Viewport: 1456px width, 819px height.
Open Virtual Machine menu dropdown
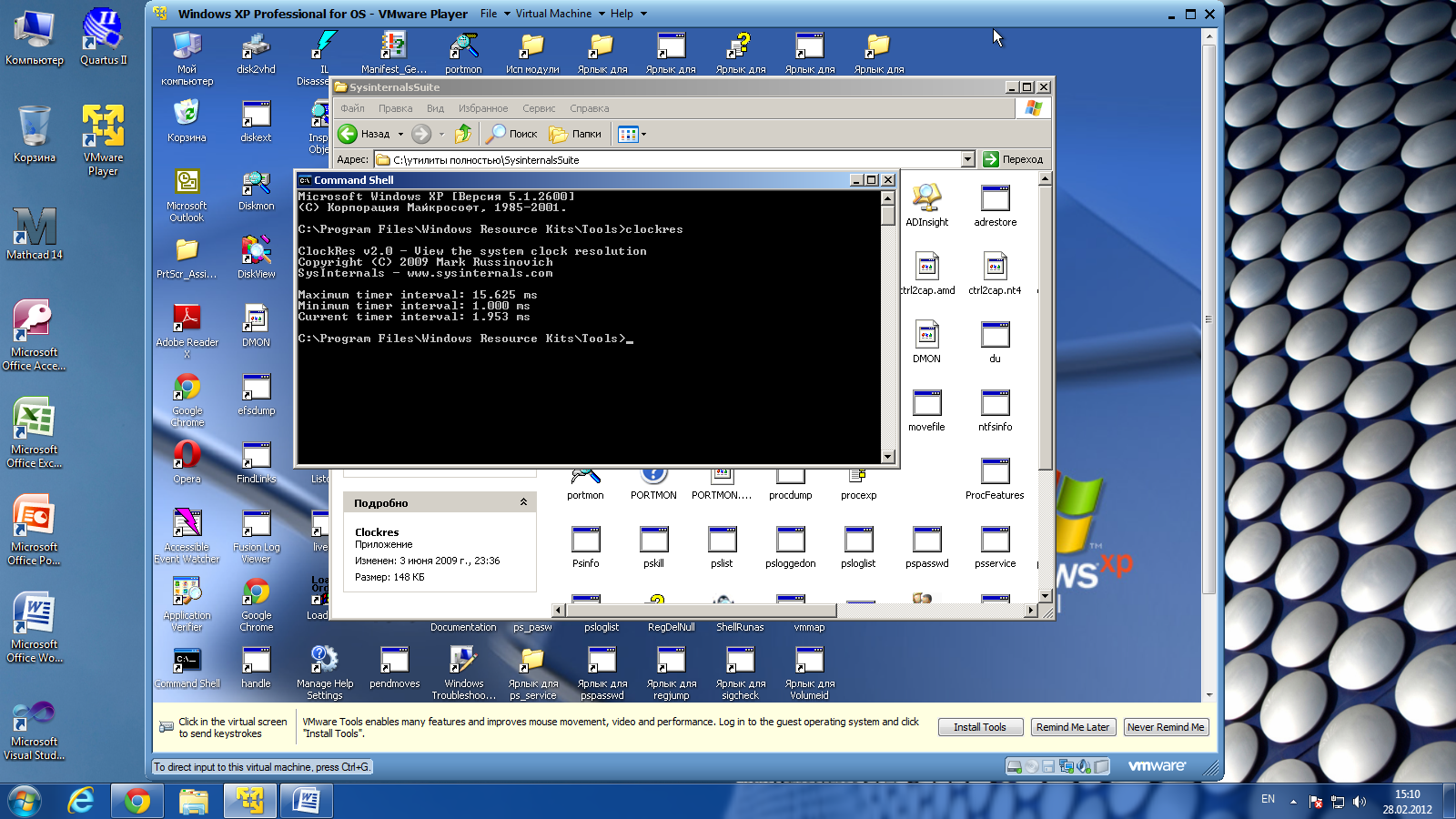coord(560,14)
